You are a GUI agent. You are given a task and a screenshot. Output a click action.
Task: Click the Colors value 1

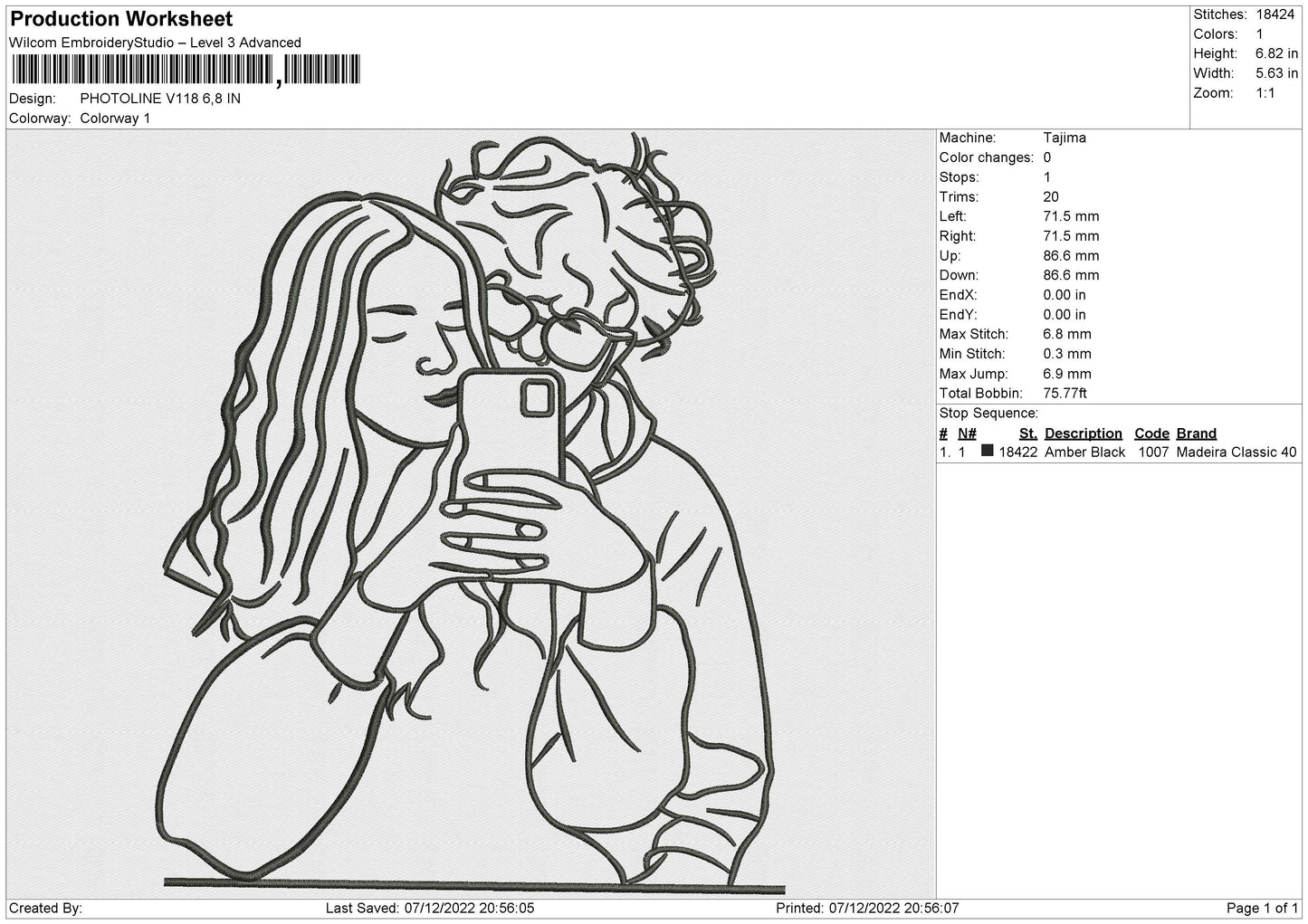tap(1259, 34)
